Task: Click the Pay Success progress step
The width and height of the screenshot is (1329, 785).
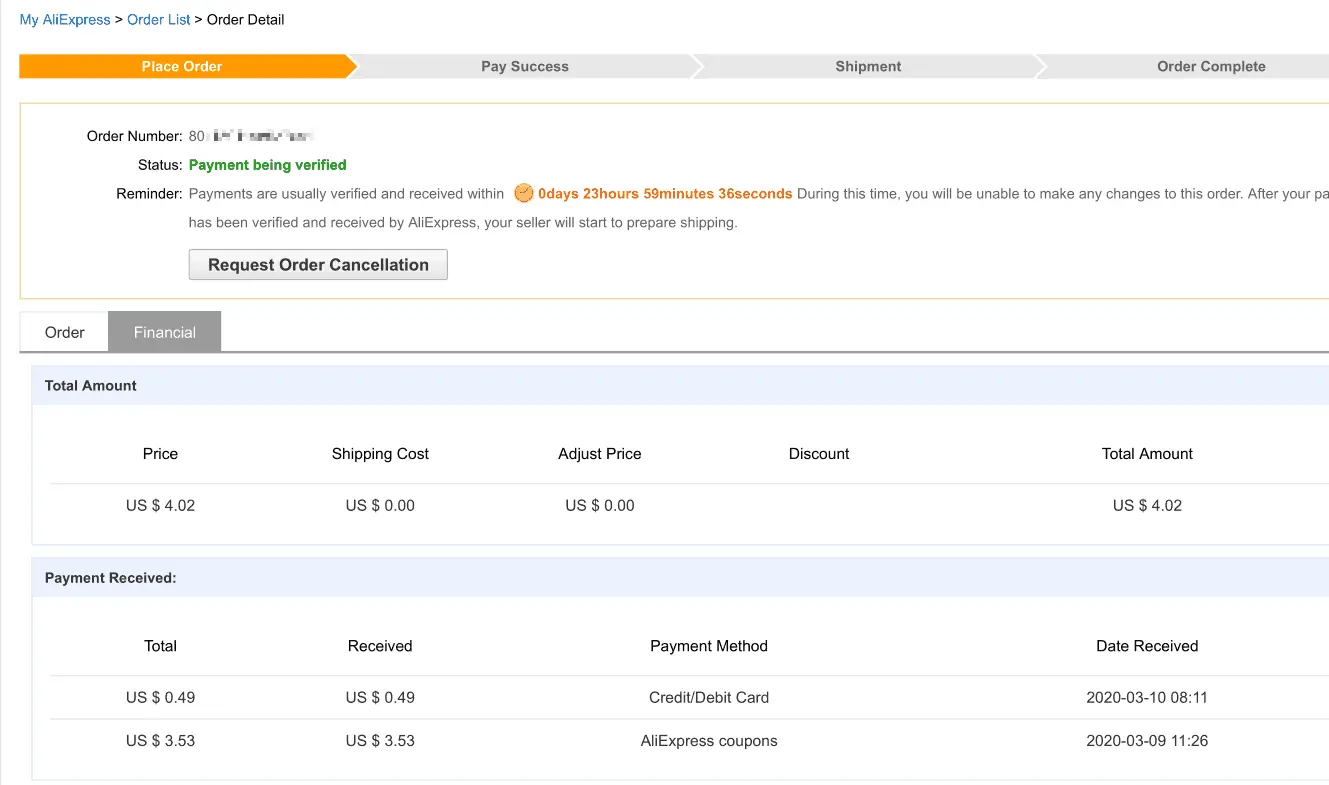Action: [x=525, y=66]
